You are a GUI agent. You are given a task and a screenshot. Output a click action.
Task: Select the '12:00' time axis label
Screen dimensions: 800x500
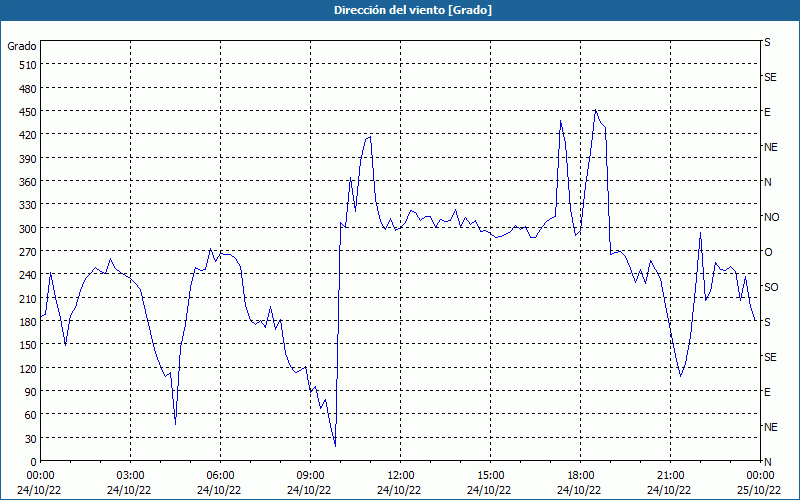point(401,476)
